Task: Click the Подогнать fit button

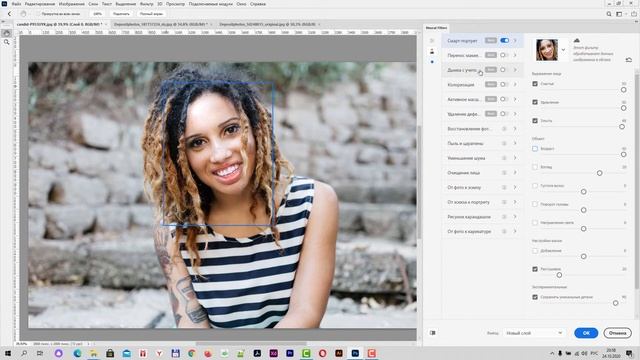Action: pyautogui.click(x=121, y=14)
